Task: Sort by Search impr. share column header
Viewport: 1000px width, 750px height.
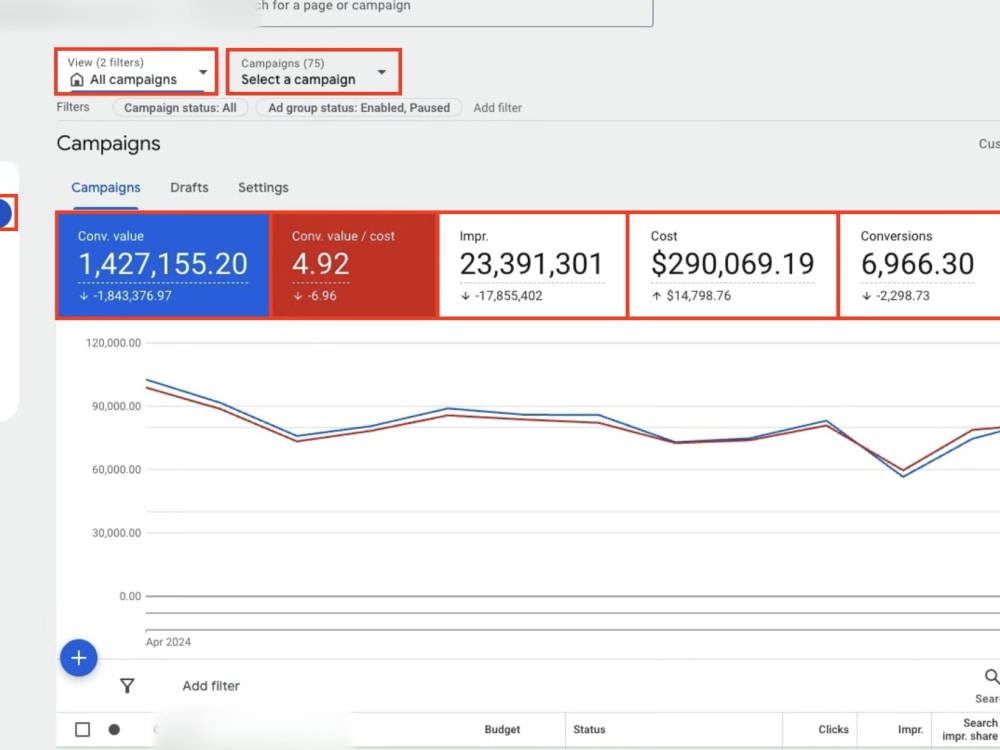Action: (970, 730)
